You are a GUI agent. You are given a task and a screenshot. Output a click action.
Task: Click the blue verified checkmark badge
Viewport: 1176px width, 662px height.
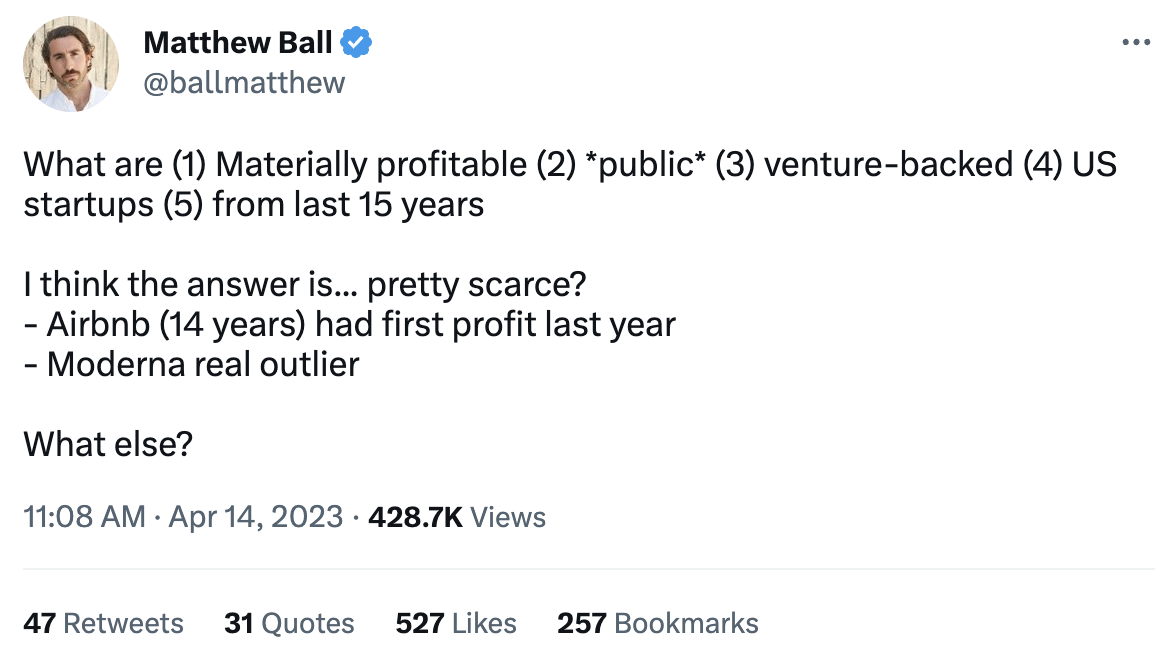tap(357, 42)
